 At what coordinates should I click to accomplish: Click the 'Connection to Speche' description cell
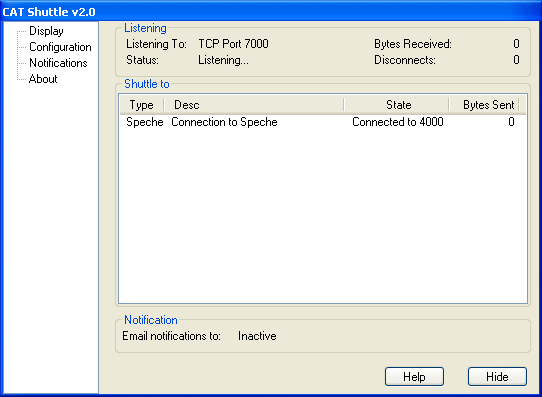pos(224,122)
